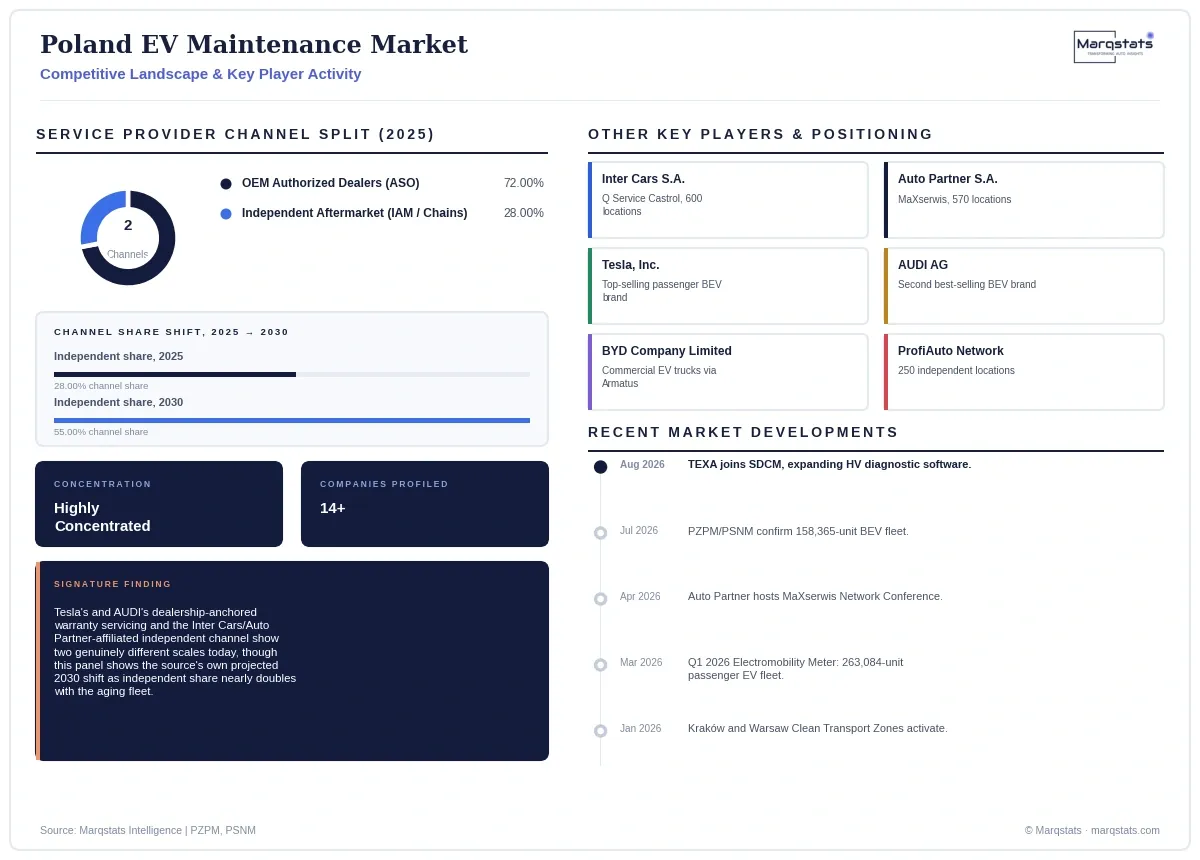The image size is (1200, 860).
Task: Click the Aug 2026 timeline marker dot
Action: (x=600, y=467)
